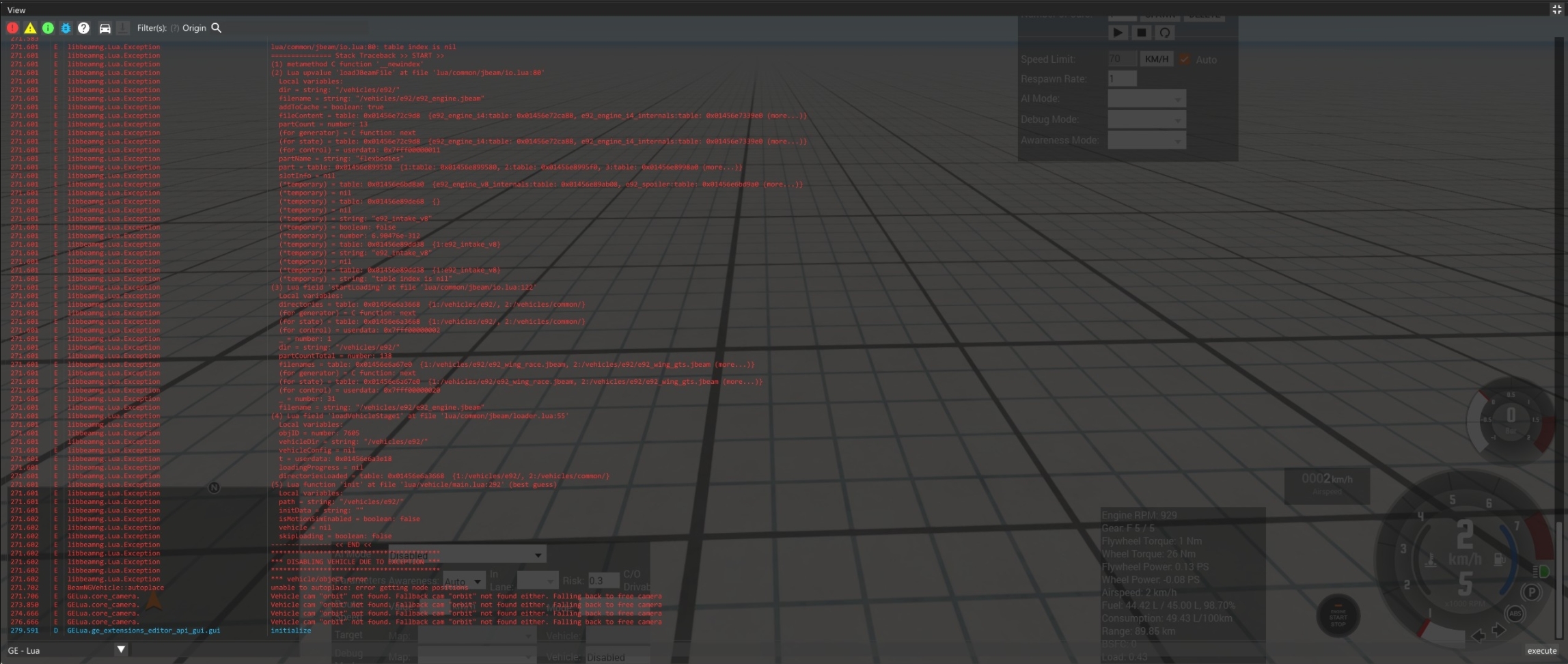Click the KM/H unit button
The height and width of the screenshot is (664, 1568).
1156,59
